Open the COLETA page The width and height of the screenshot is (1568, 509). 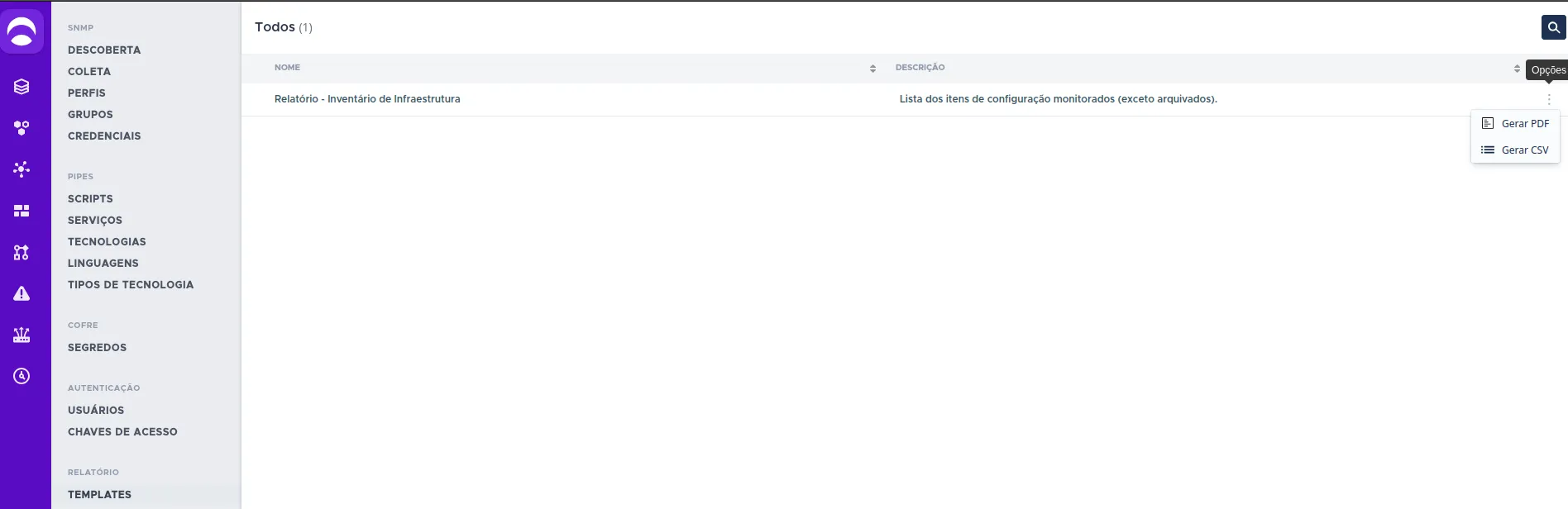(x=89, y=72)
